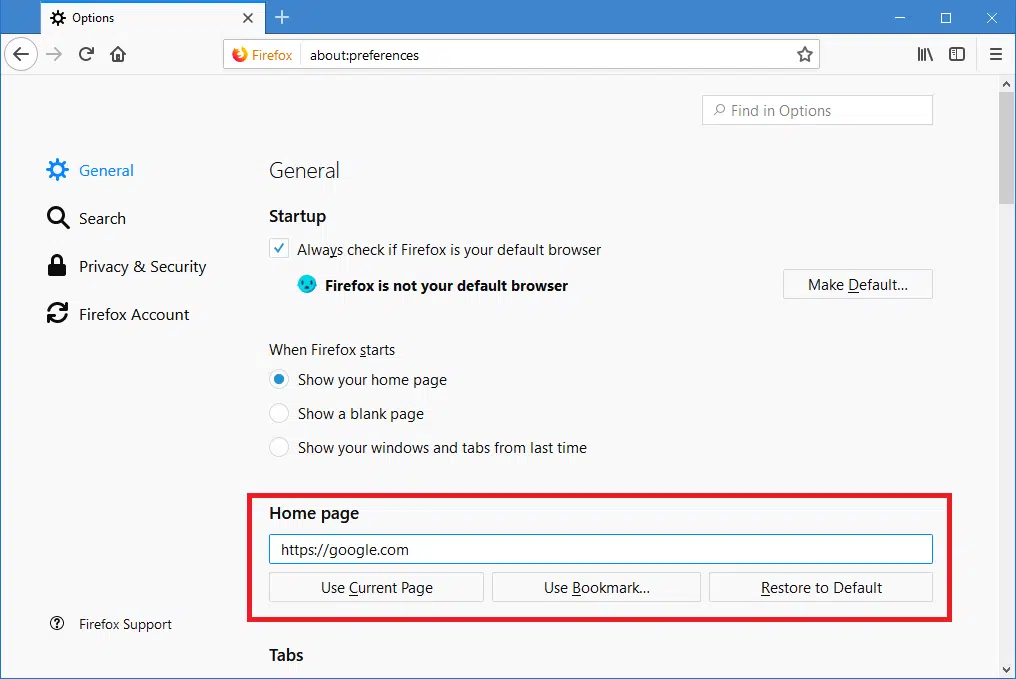Select Show your windows and tabs from last time
This screenshot has height=679, width=1016.
point(279,447)
